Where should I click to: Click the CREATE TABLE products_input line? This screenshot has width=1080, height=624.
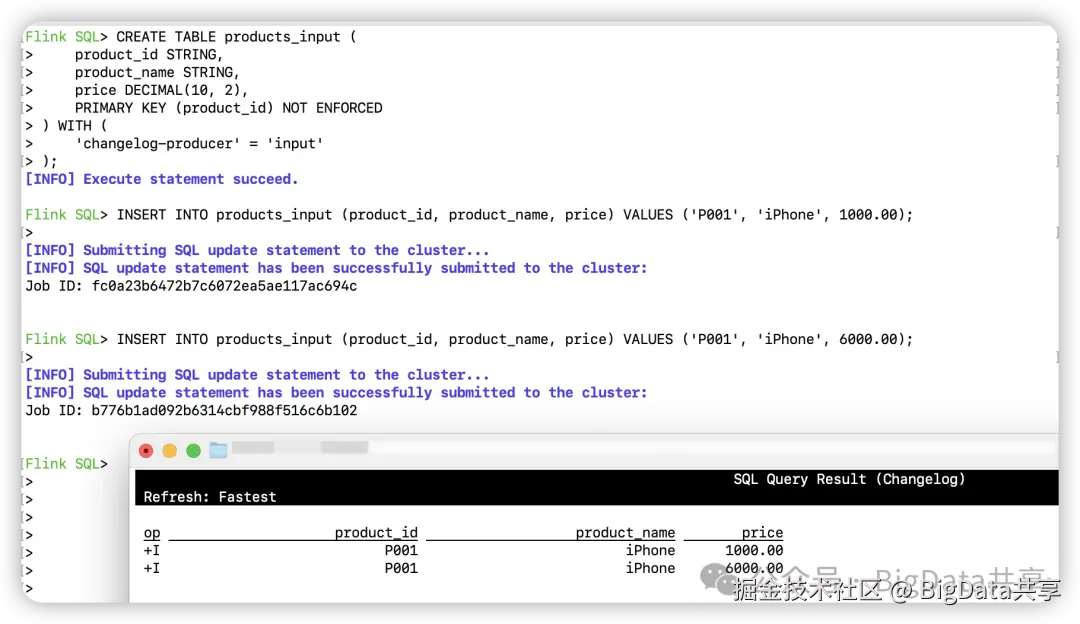click(x=191, y=37)
